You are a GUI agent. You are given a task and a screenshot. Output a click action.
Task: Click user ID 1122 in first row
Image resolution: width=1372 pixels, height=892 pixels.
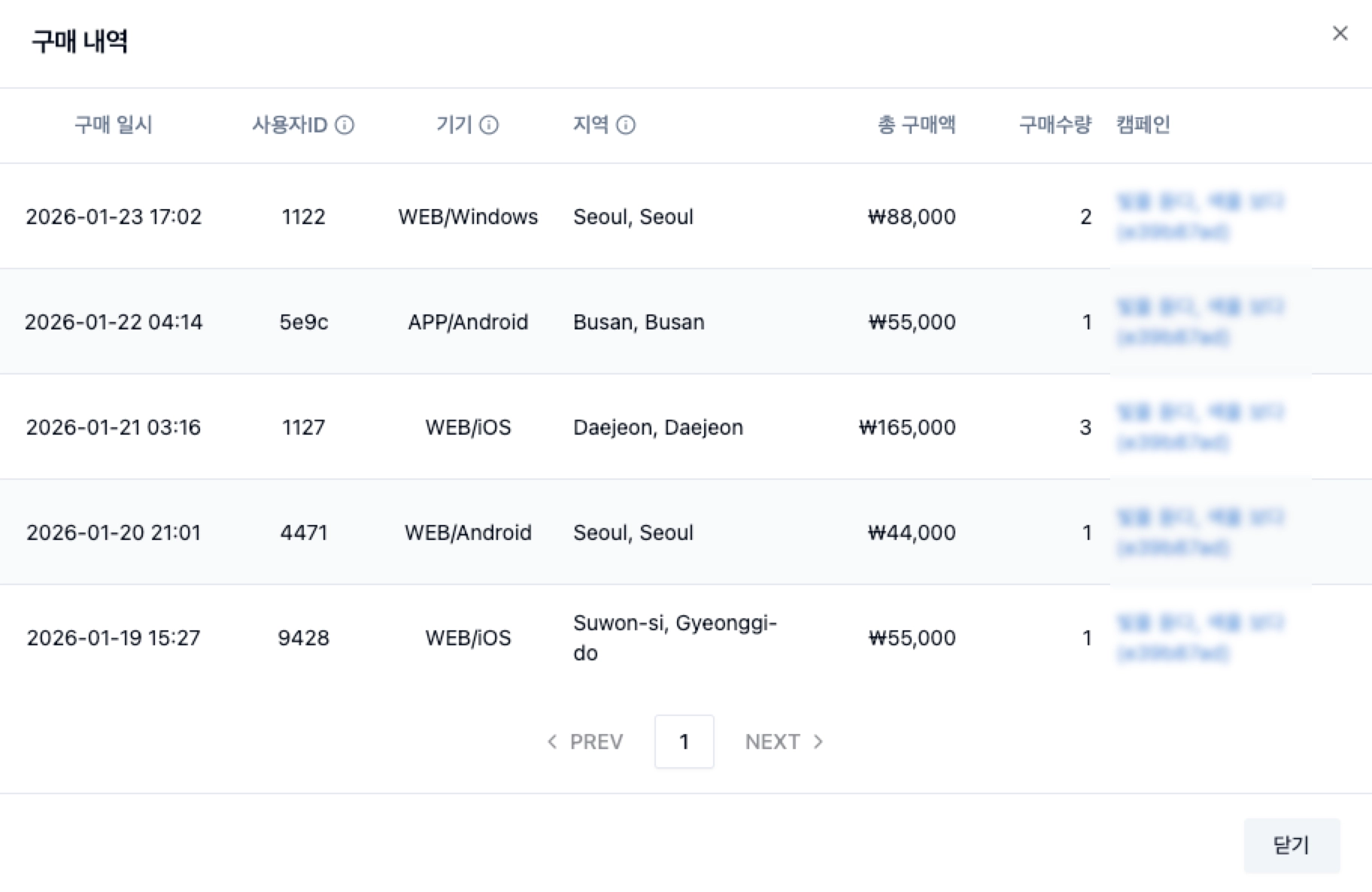click(303, 217)
